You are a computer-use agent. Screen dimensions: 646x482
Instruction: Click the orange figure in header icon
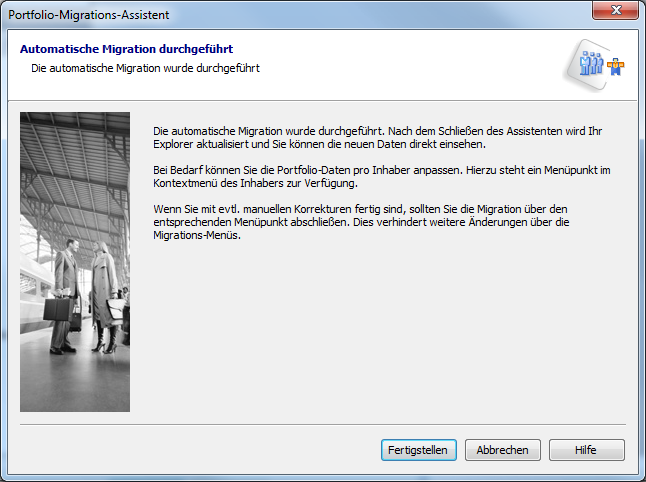pyautogui.click(x=615, y=66)
